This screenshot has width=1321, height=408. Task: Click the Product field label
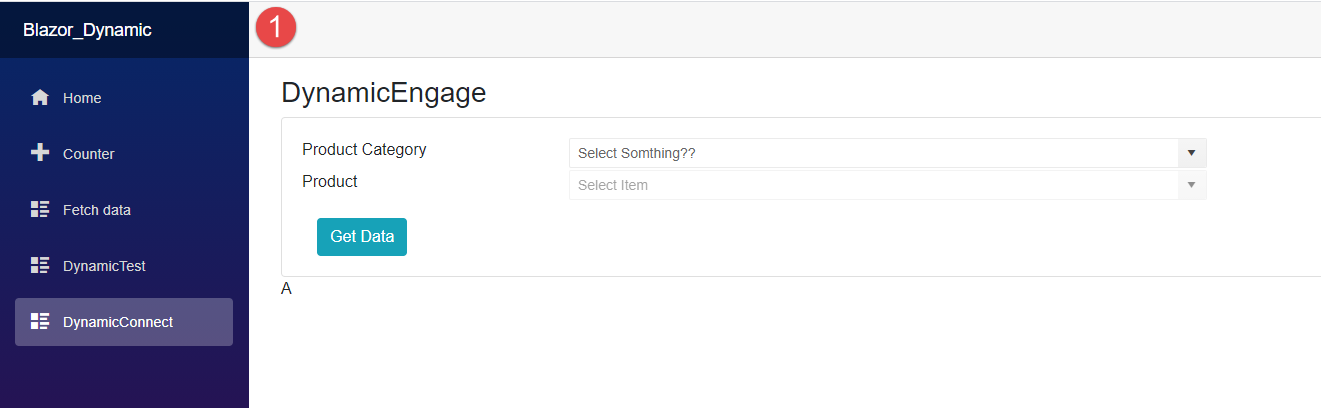[x=330, y=182]
